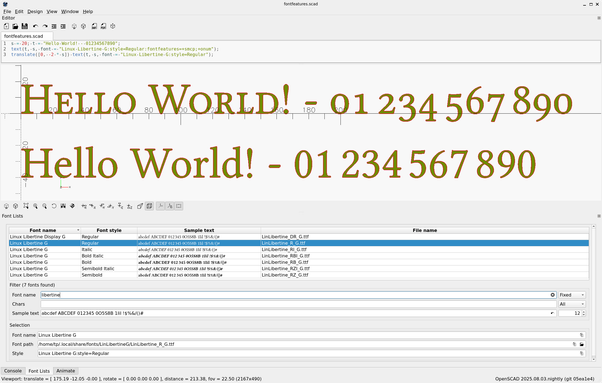Click the Redo arrow in editor toolbar
Viewport: 602px width, 383px height.
coord(45,26)
